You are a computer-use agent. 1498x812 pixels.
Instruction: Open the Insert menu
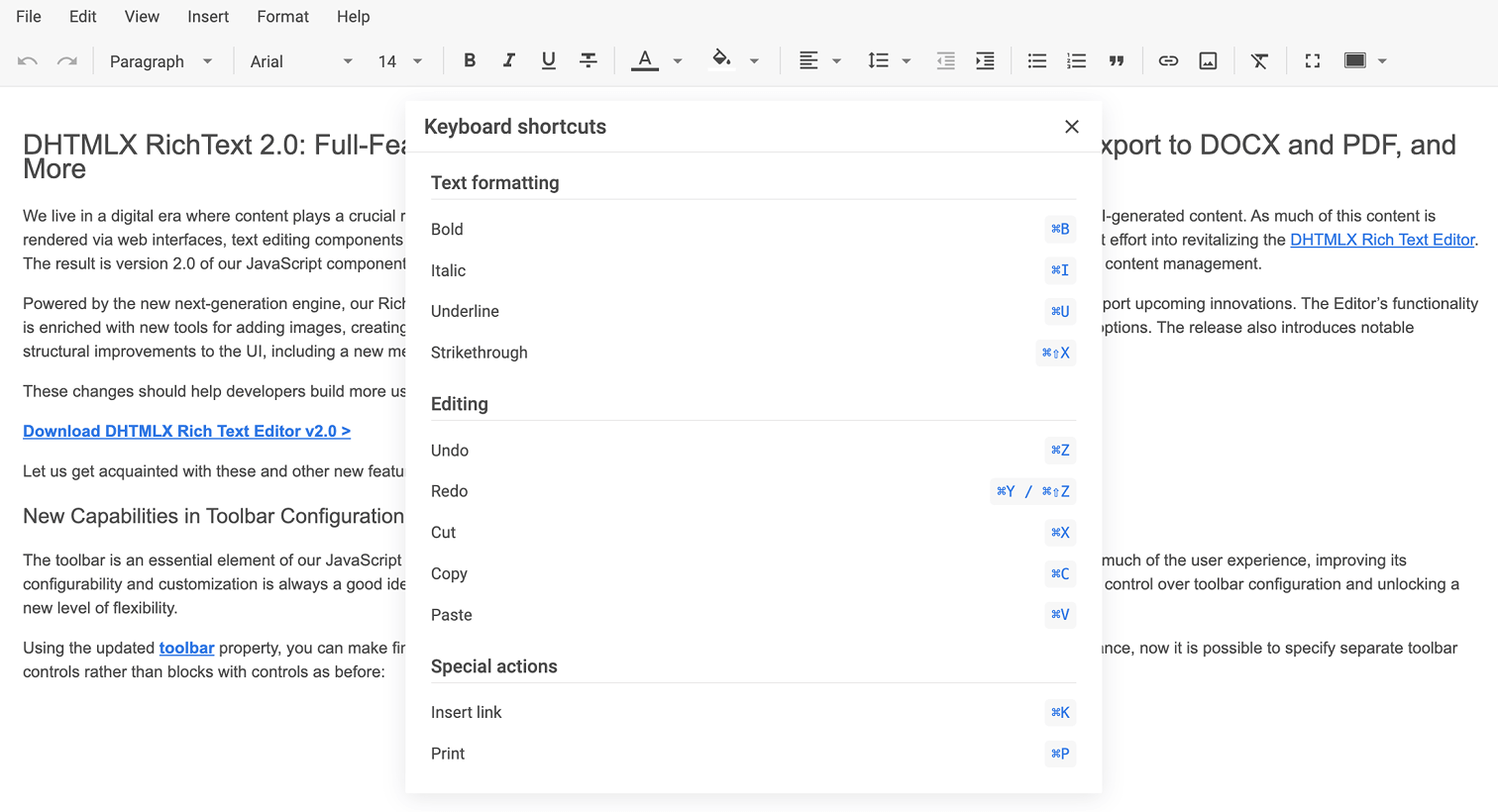pos(208,17)
